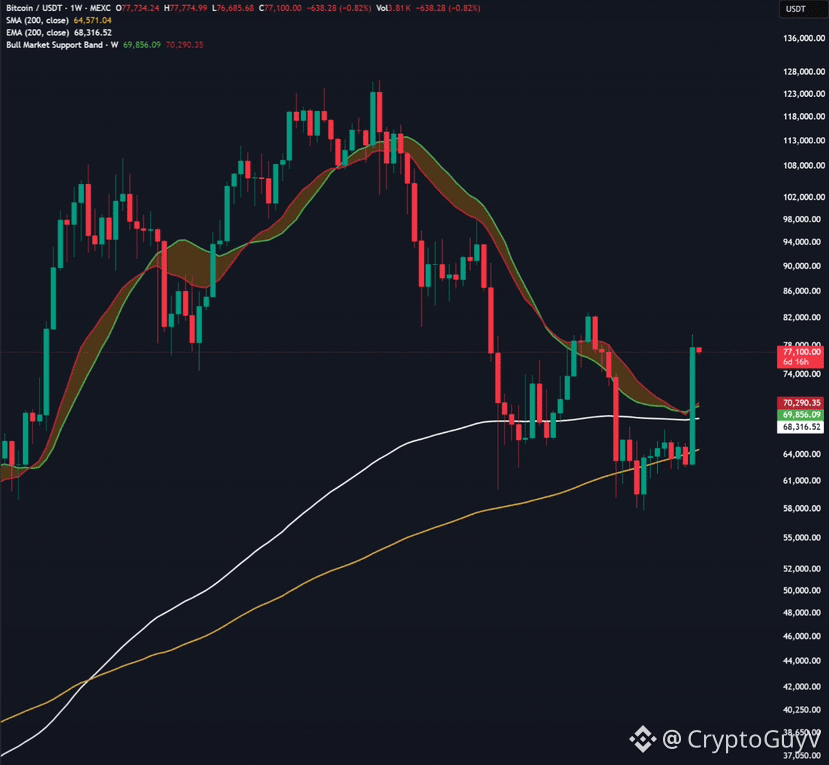
Task: Click the 40,250.00 price axis label
Action: (802, 710)
